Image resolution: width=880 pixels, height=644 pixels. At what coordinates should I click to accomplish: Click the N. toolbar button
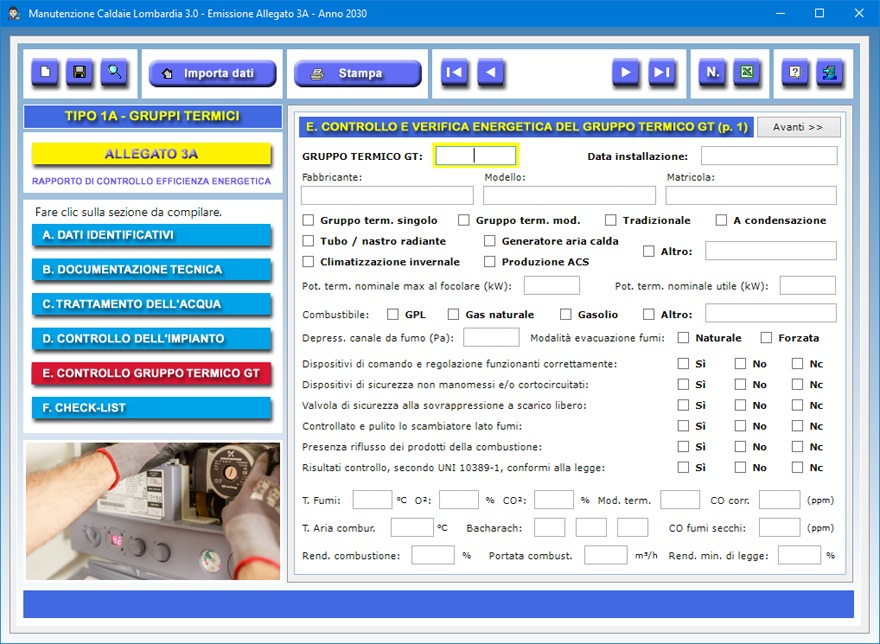click(712, 72)
